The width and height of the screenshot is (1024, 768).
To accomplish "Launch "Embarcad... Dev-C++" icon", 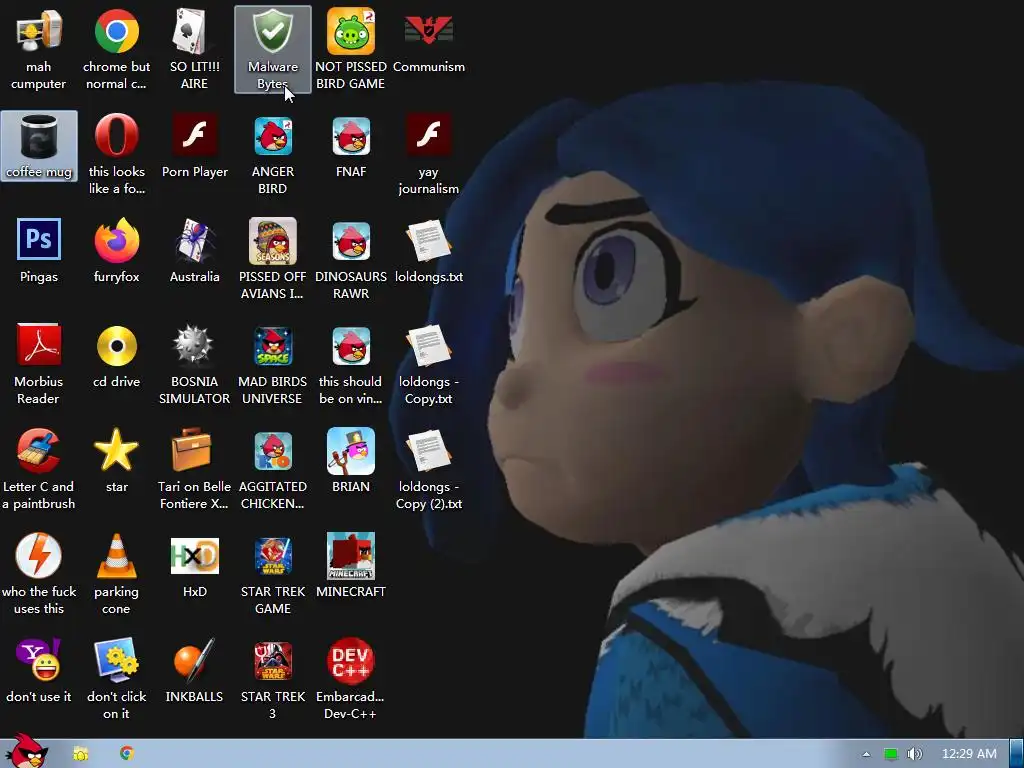I will (x=351, y=680).
